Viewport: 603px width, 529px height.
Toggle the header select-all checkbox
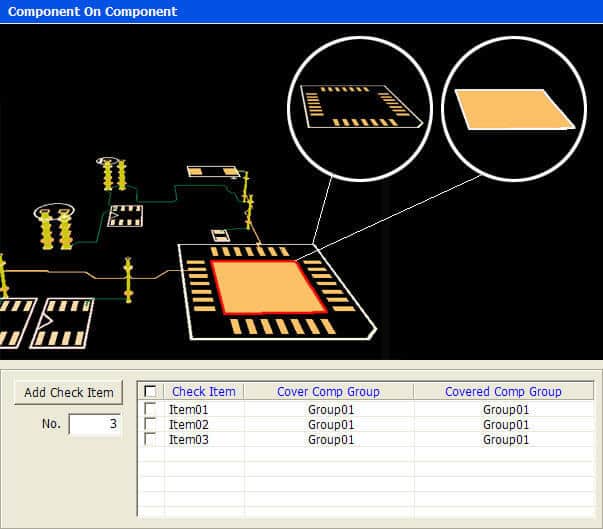click(x=150, y=391)
